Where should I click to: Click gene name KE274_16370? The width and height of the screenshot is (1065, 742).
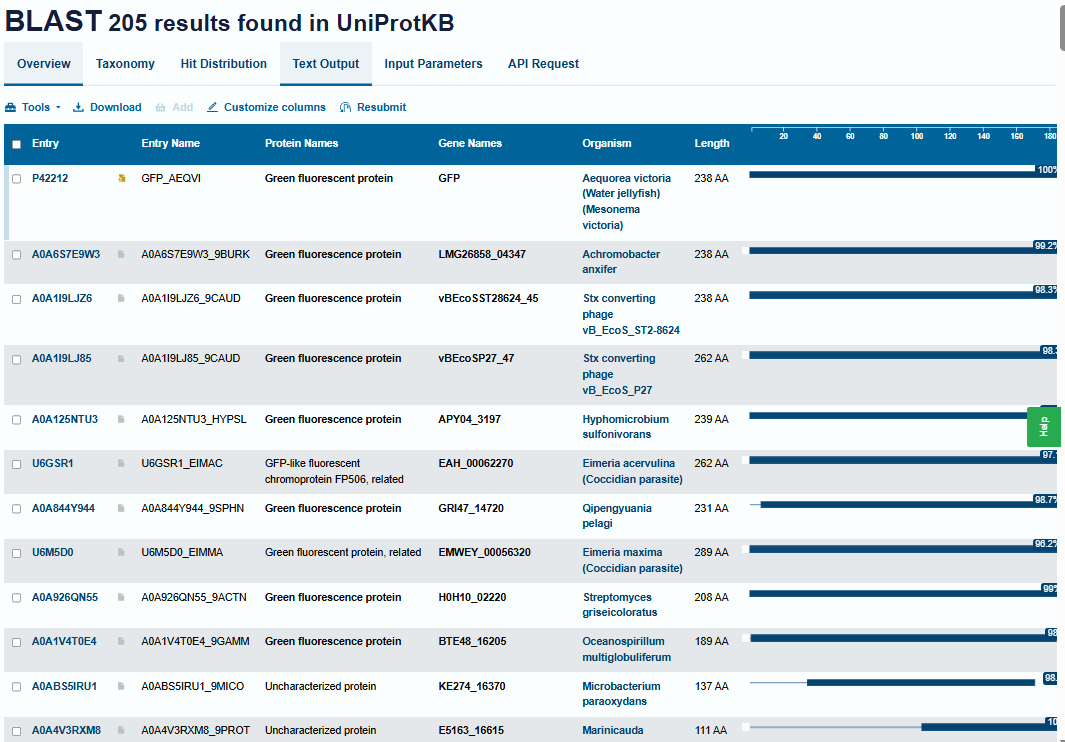tap(472, 686)
